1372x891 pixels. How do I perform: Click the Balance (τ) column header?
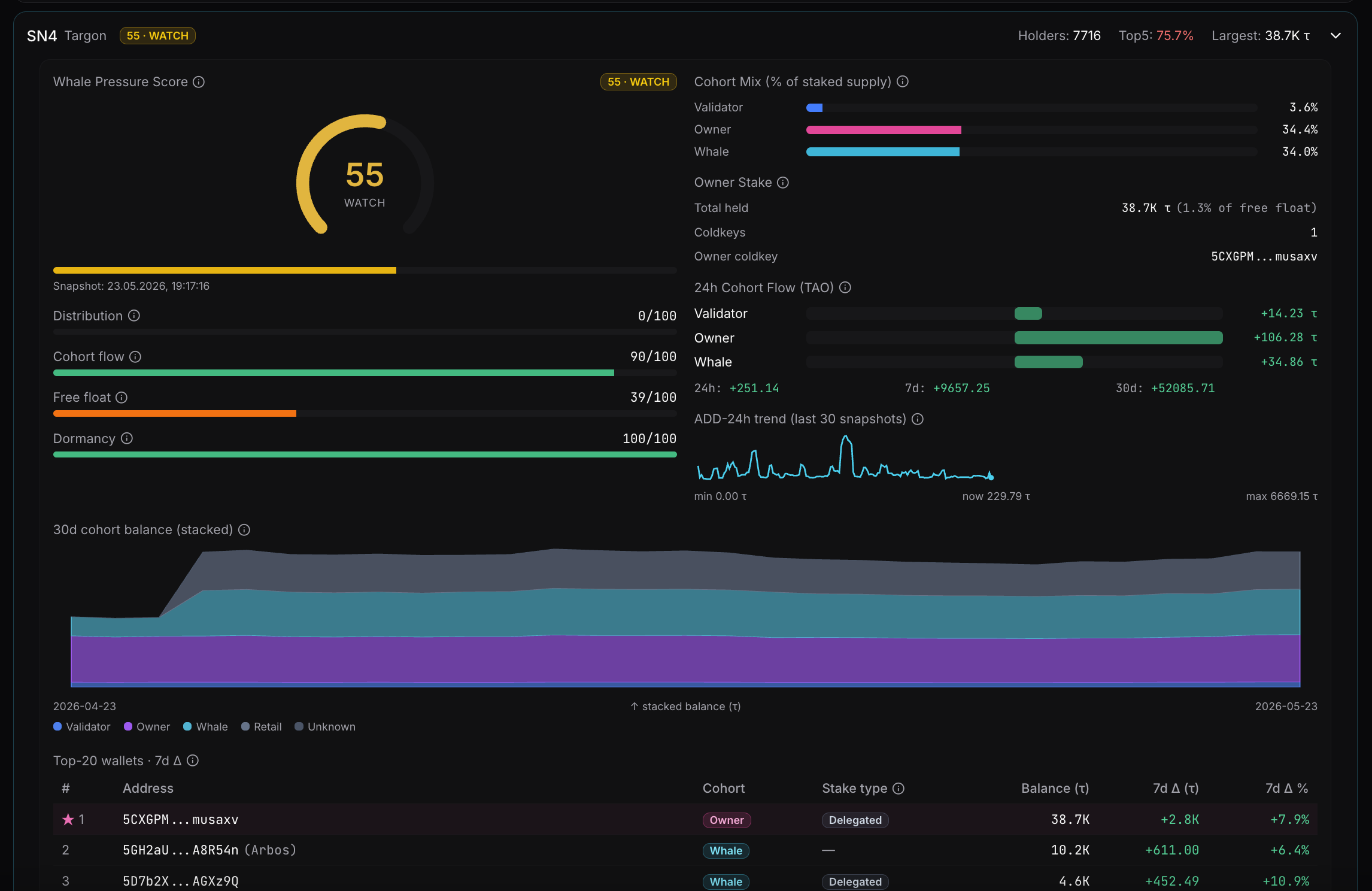point(1055,789)
